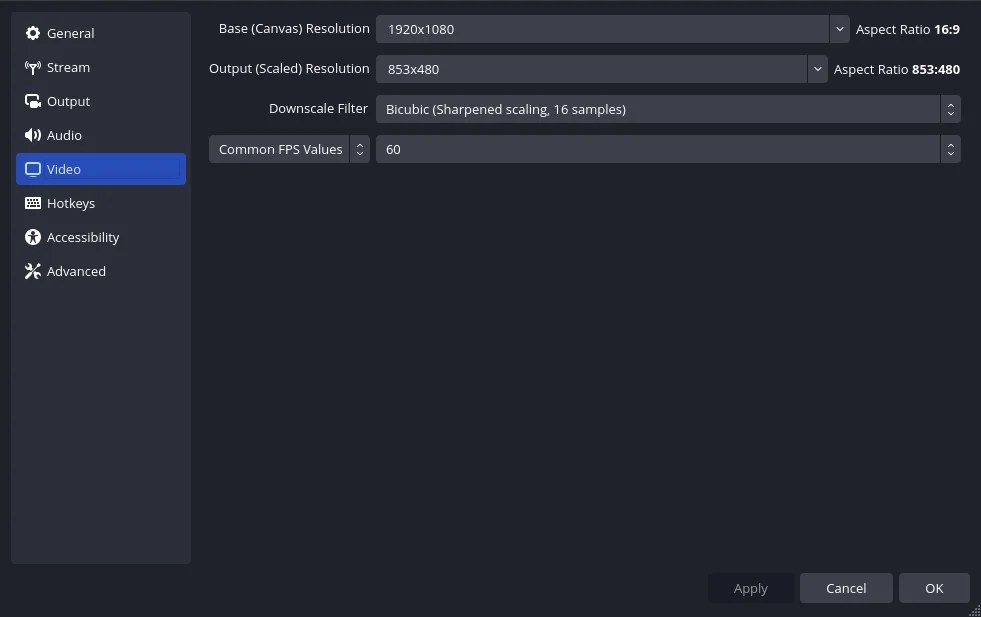Click the Common FPS Values stepper control

pyautogui.click(x=359, y=149)
